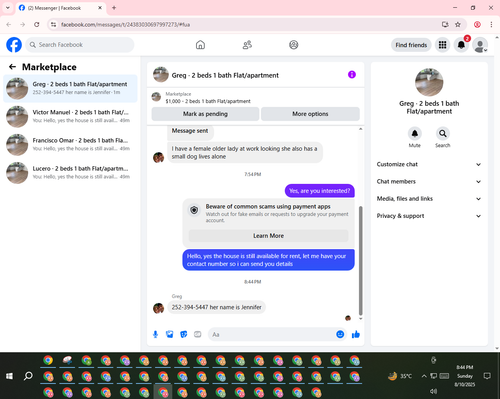500x399 pixels.
Task: Click the 'Yes, are you interested?' message
Action: tap(319, 191)
